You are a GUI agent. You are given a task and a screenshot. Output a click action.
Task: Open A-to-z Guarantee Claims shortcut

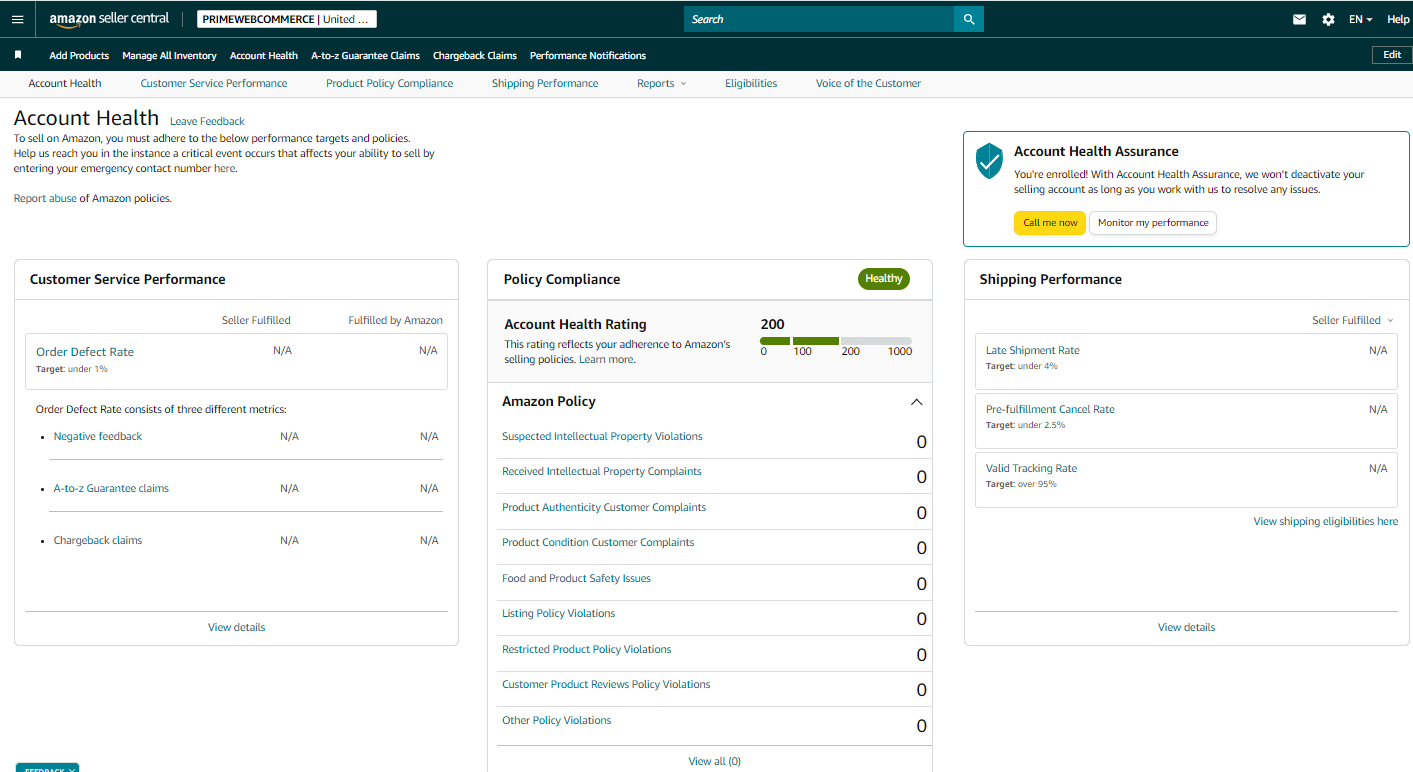point(365,55)
